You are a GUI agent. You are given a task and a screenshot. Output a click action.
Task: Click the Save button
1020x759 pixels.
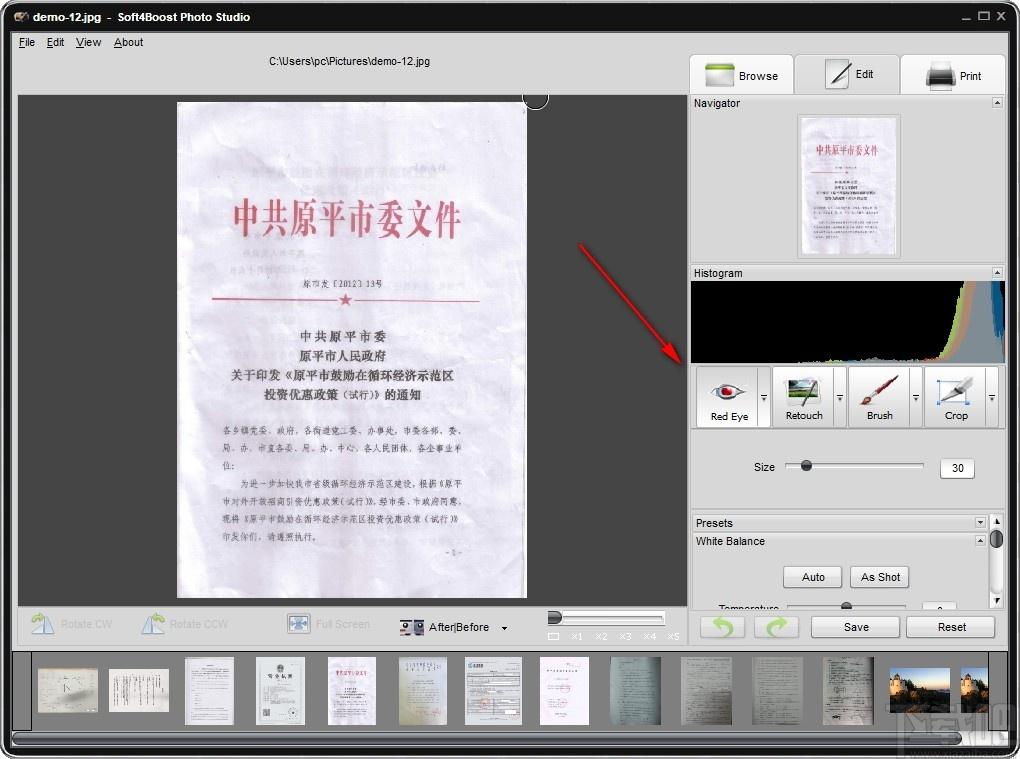coord(855,627)
